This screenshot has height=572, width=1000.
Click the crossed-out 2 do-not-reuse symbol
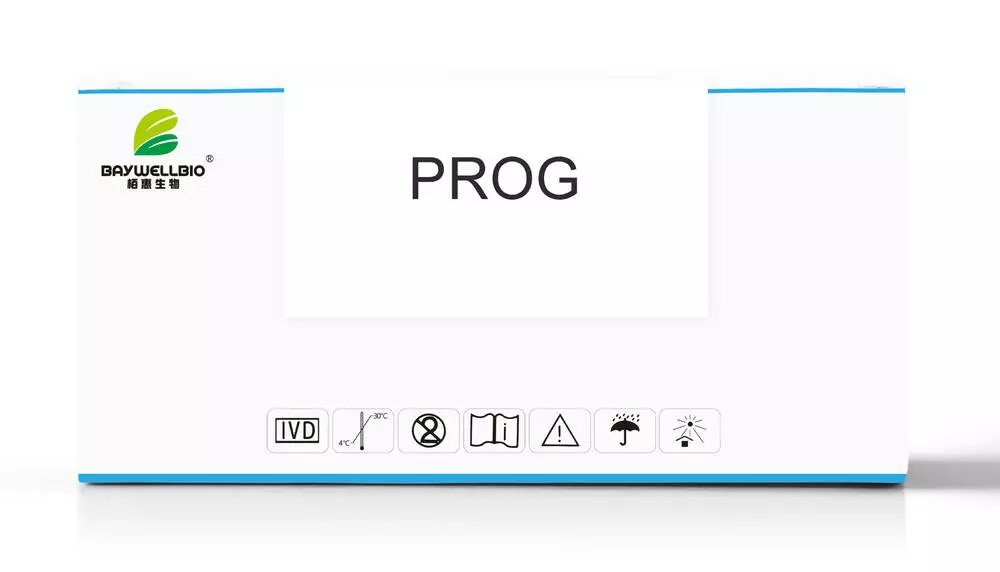tap(429, 430)
